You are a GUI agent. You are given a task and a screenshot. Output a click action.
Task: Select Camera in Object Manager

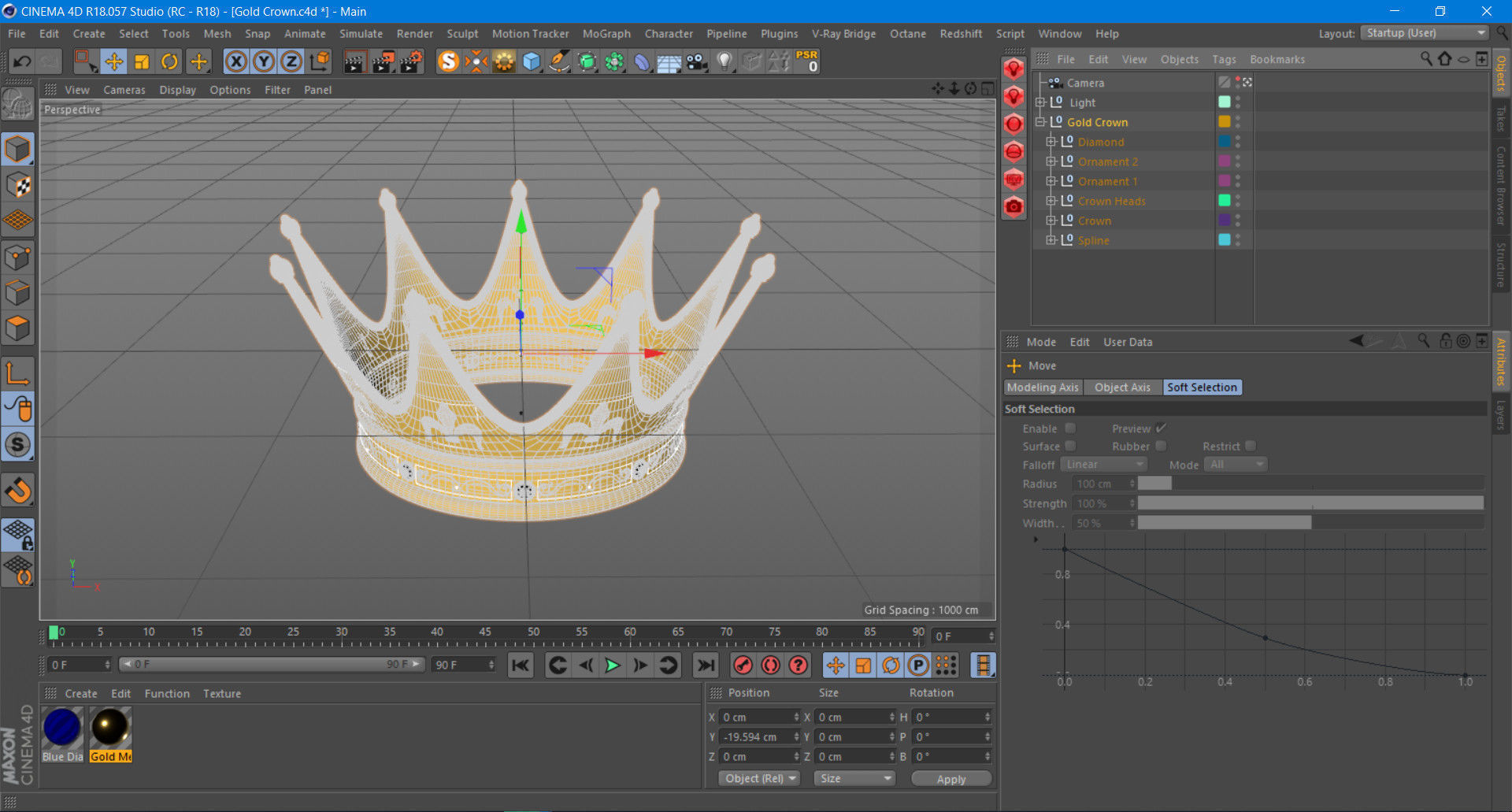point(1085,83)
